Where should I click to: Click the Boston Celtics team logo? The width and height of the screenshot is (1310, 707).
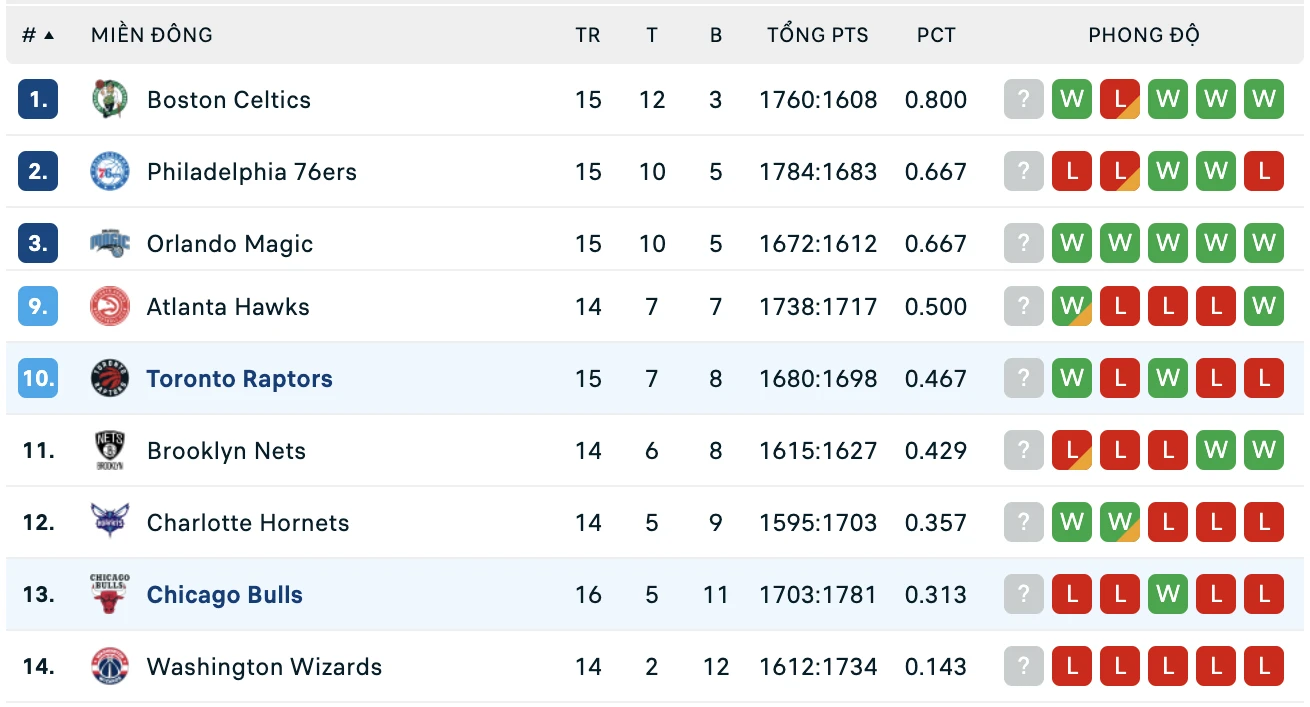[109, 100]
